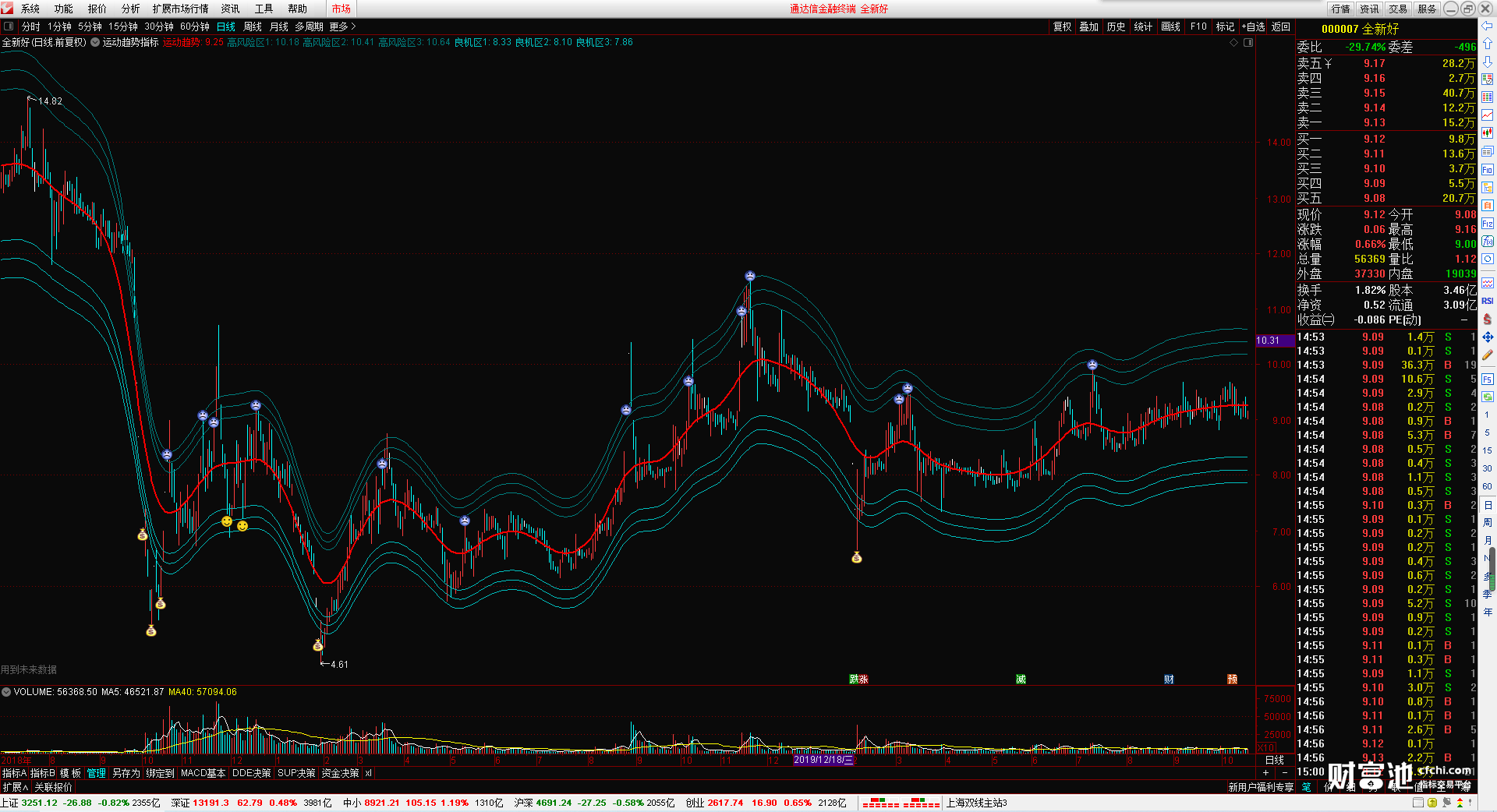Click the 上海双线主站3 server status text
Viewport: 1497px width, 812px height.
click(977, 803)
